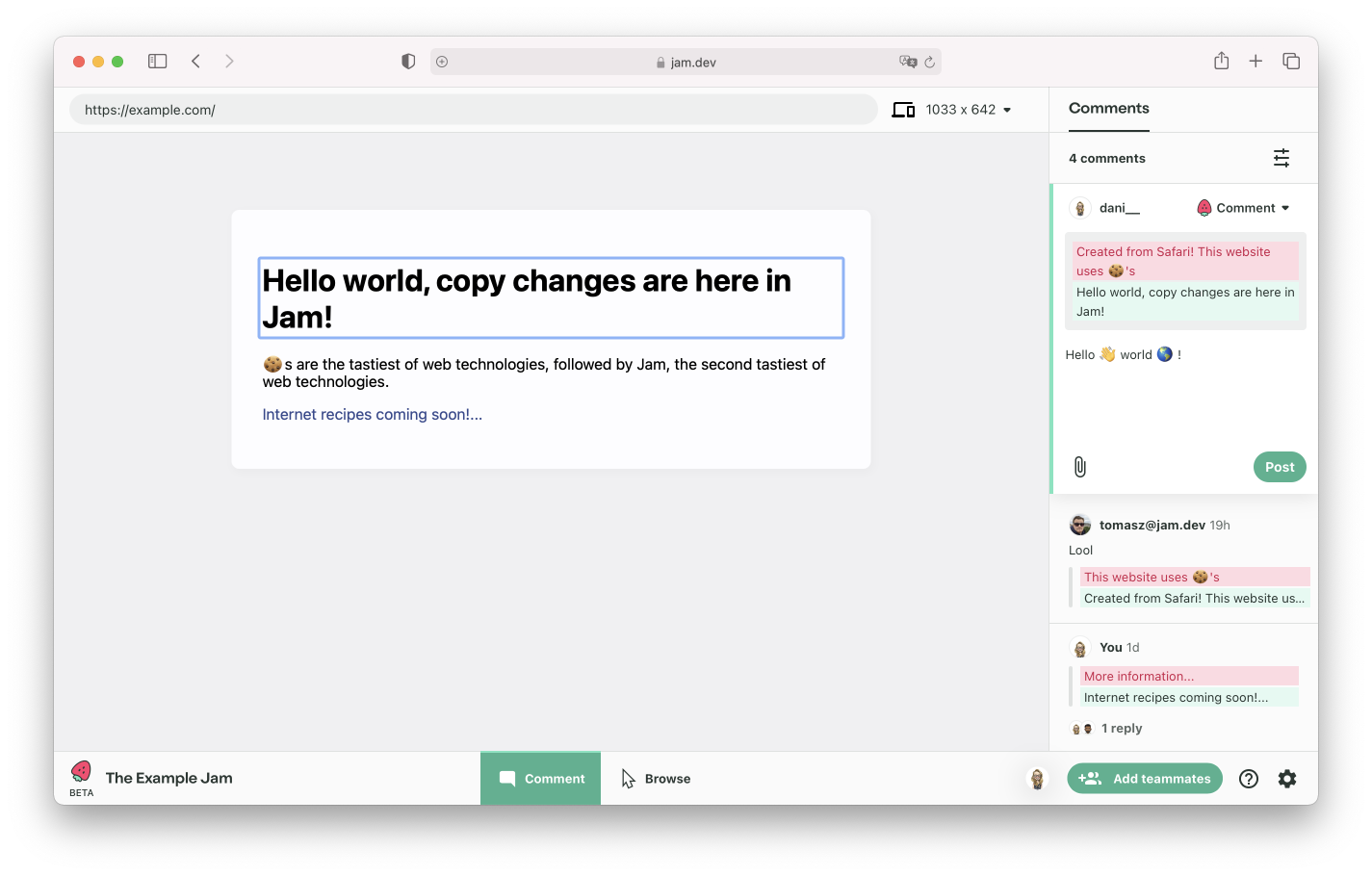This screenshot has height=876, width=1372.
Task: Switch to Browse mode
Action: pyautogui.click(x=656, y=779)
